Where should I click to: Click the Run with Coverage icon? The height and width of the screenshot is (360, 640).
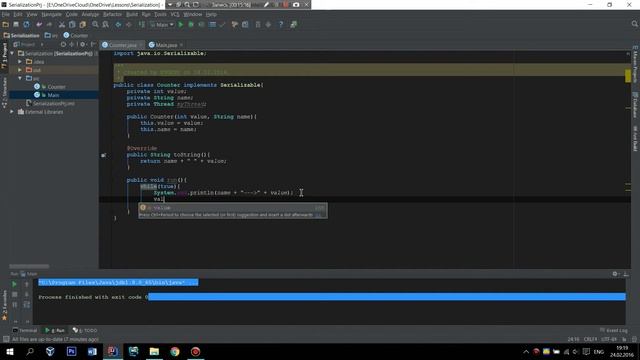(201, 24)
